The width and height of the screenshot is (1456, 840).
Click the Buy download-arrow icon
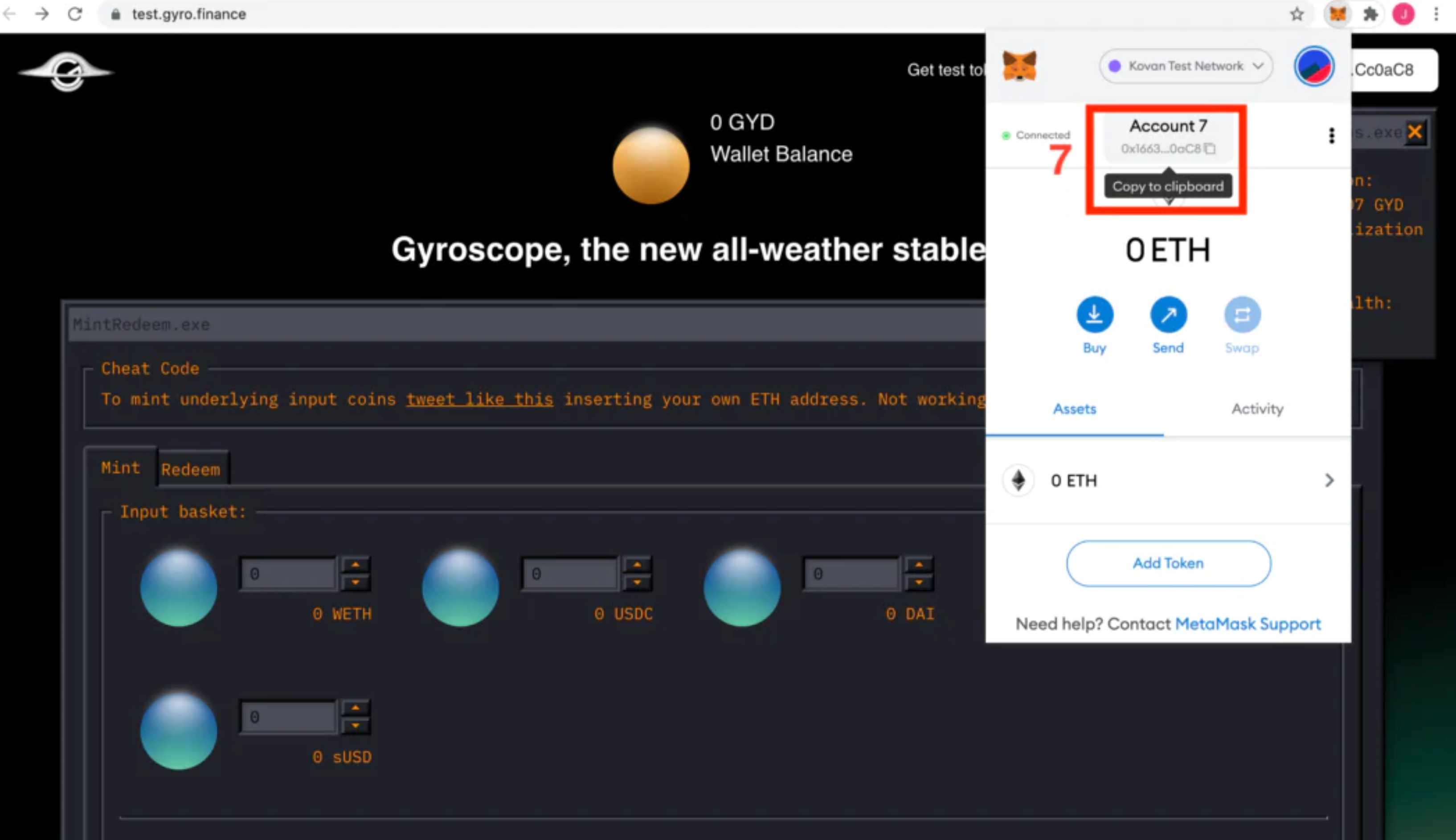[x=1094, y=314]
